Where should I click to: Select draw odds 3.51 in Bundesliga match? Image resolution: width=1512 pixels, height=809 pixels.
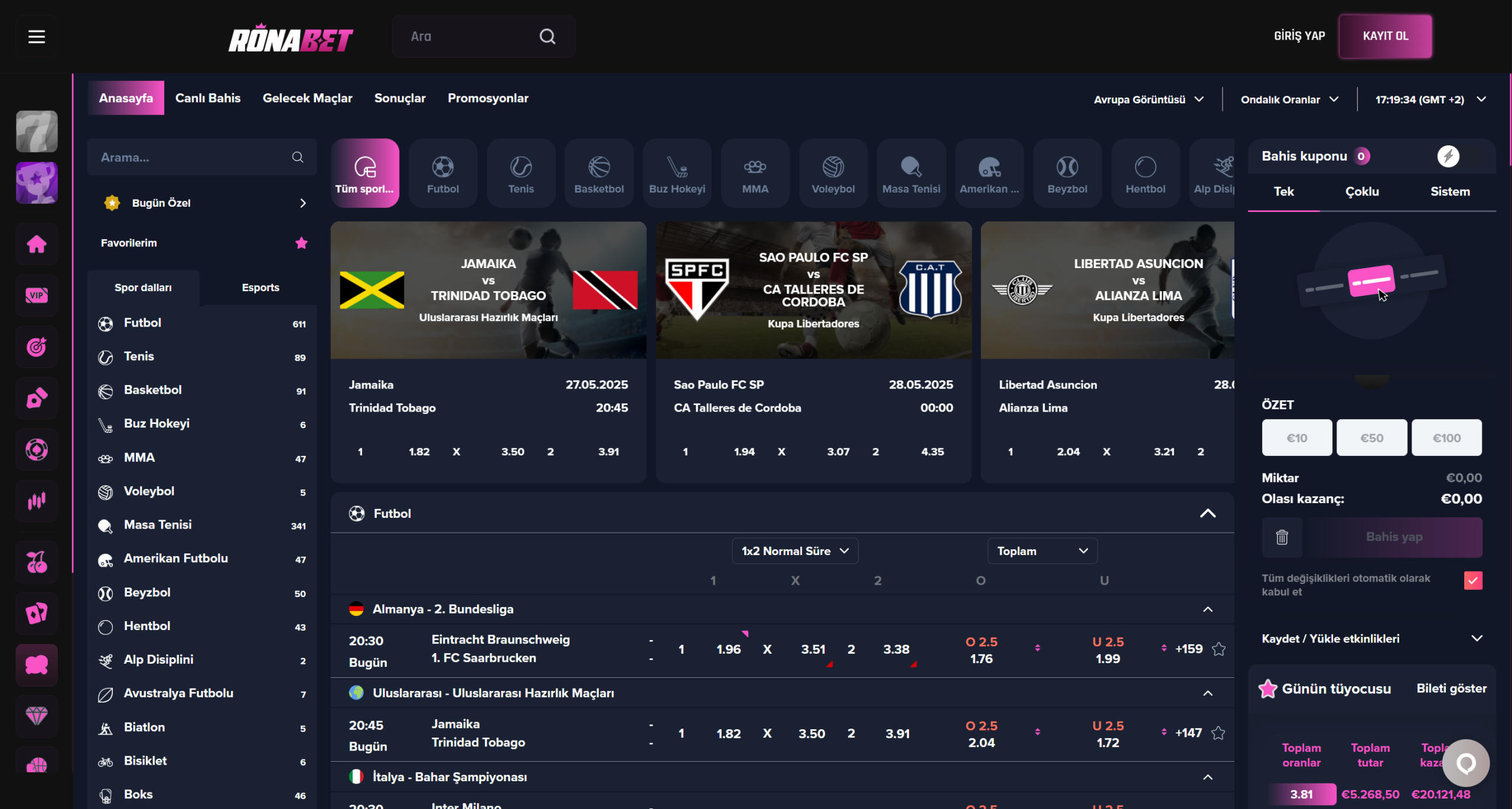tap(813, 649)
